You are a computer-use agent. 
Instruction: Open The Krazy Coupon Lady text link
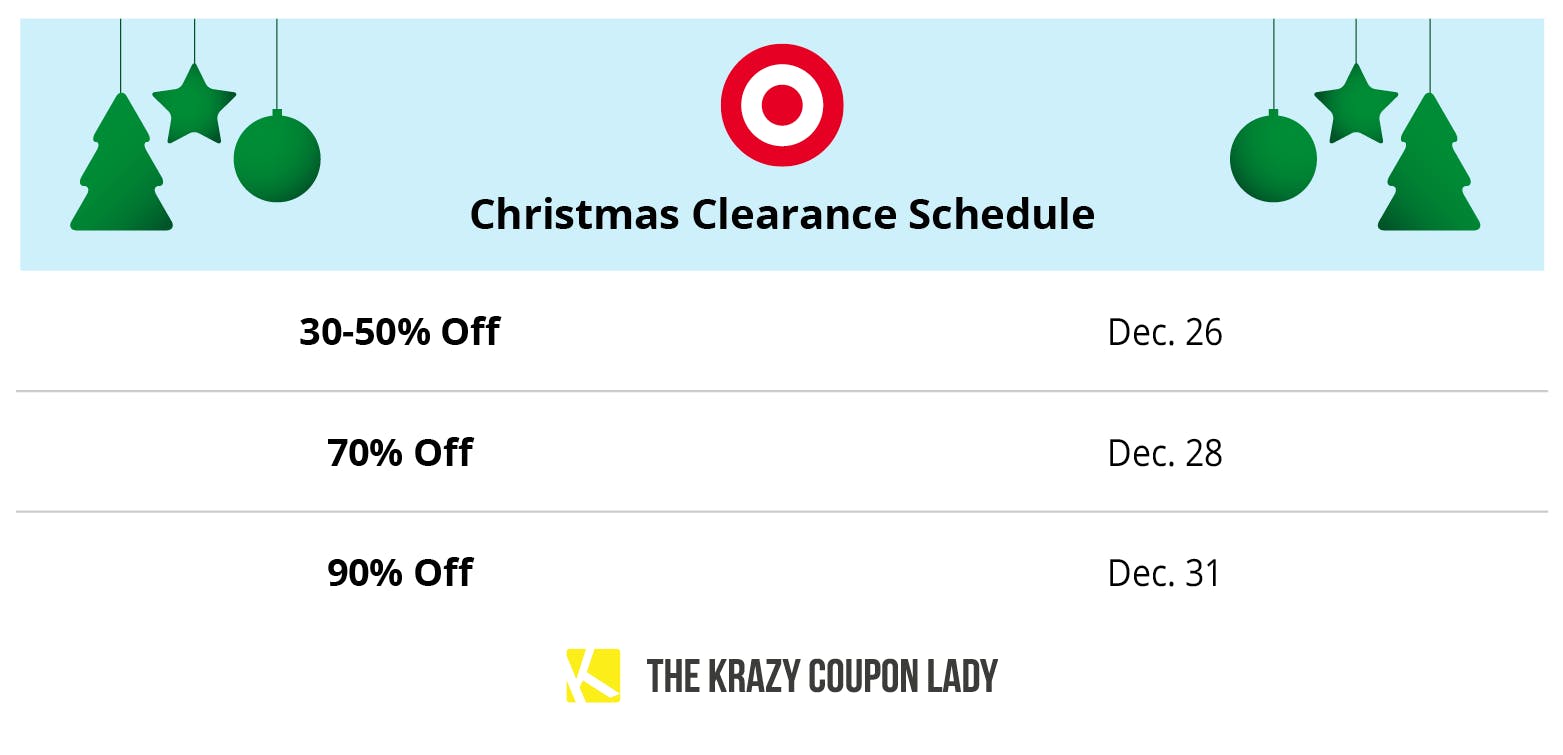tap(822, 676)
